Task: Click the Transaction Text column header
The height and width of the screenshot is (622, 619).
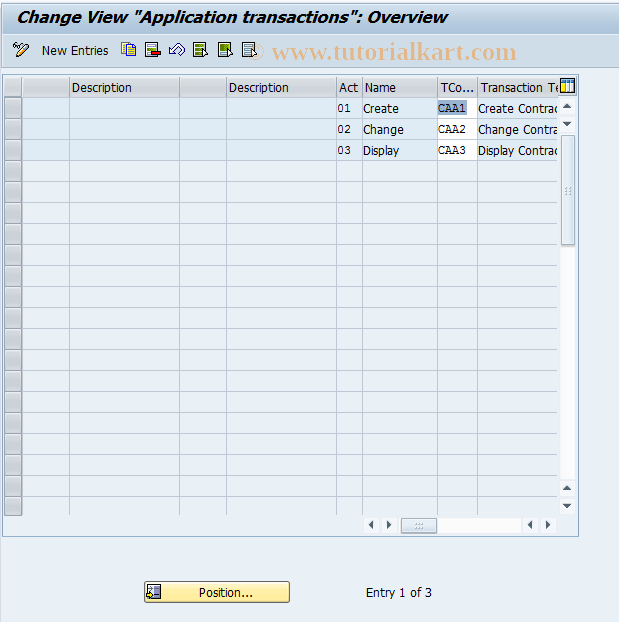Action: pos(518,88)
